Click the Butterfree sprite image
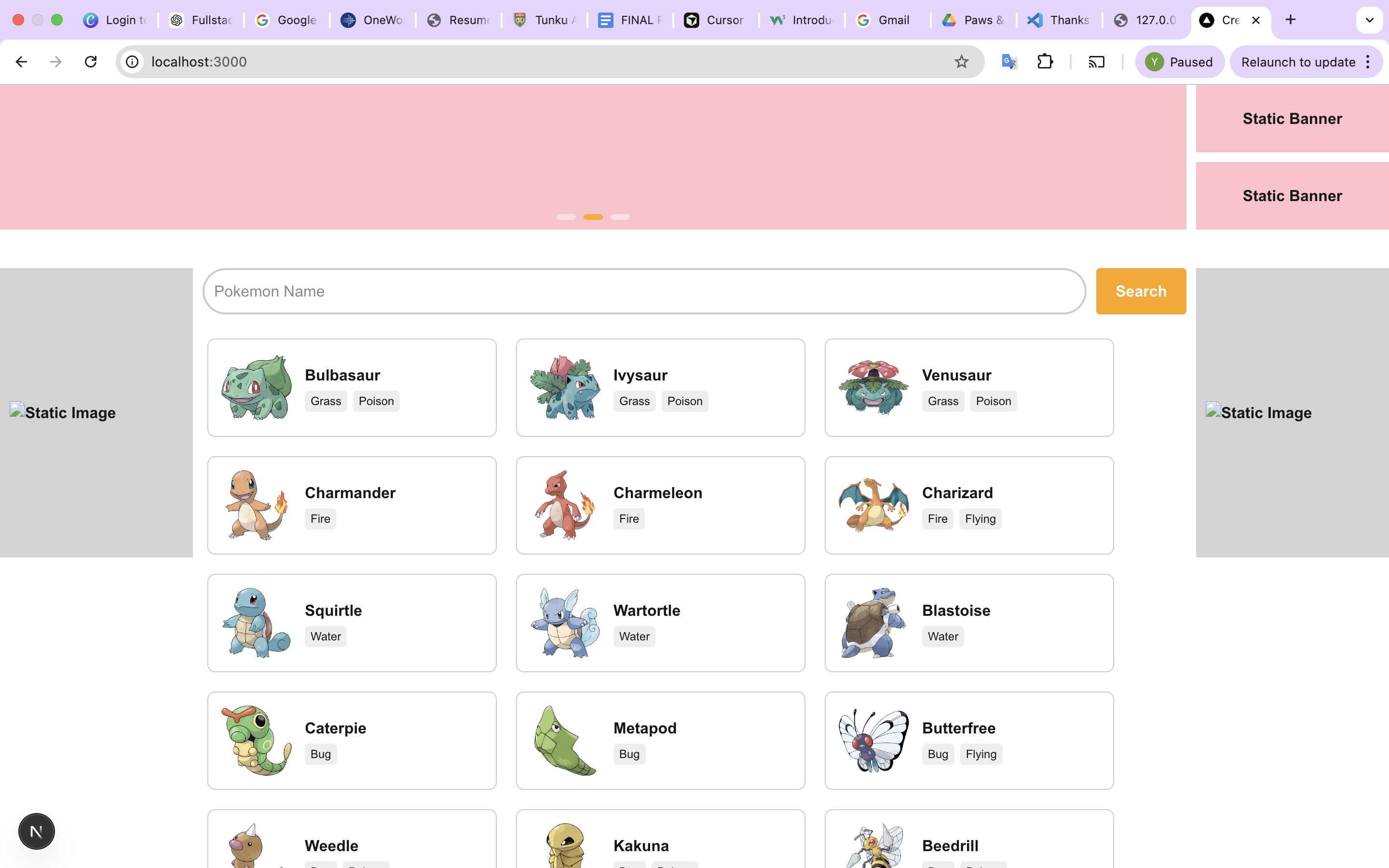 [873, 741]
